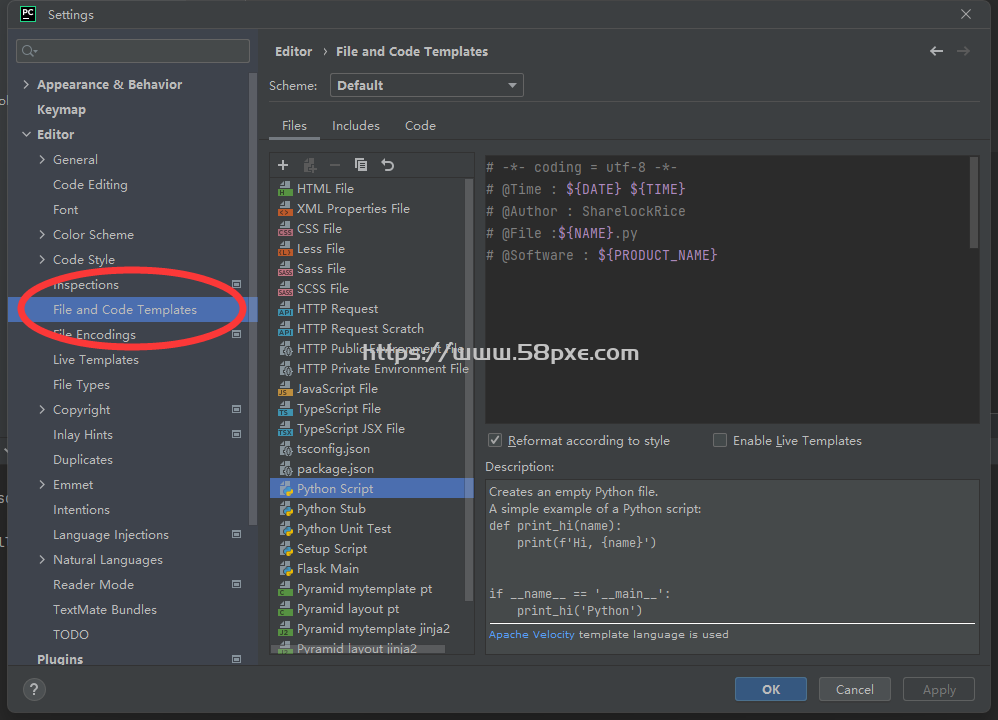998x720 pixels.
Task: Expand the General subsection
Action: click(x=42, y=159)
